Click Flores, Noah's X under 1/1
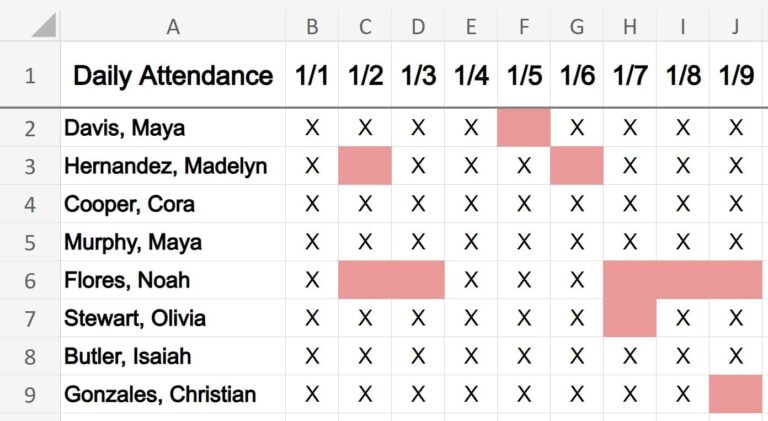 coord(312,281)
